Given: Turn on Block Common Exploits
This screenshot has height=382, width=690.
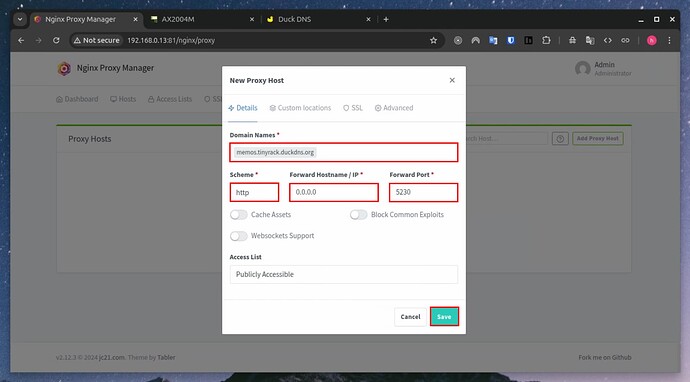Looking at the screenshot, I should (359, 215).
